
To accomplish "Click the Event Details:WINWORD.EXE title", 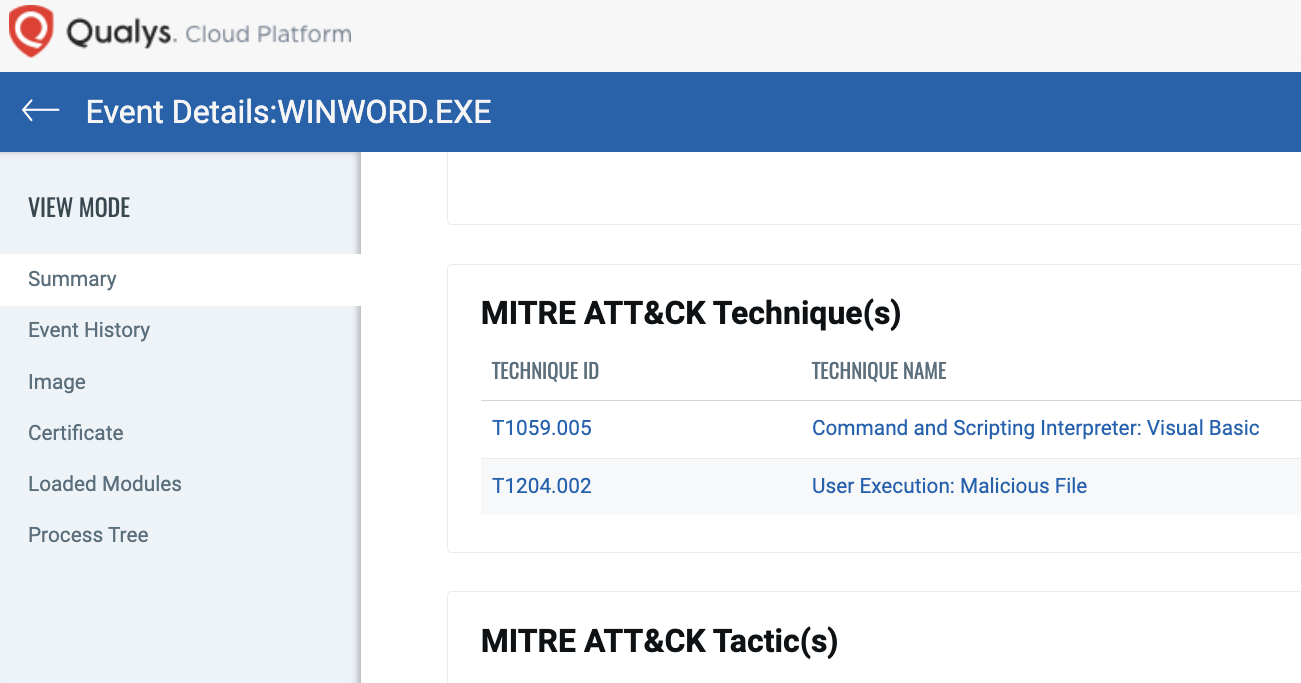I will (289, 111).
